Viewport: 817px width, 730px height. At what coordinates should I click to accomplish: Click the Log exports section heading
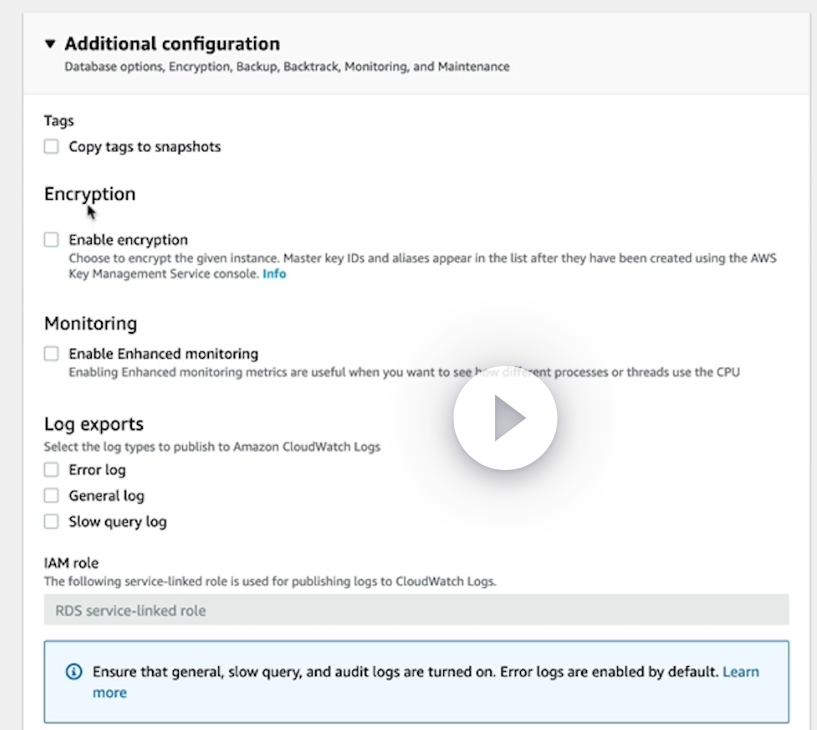(93, 424)
